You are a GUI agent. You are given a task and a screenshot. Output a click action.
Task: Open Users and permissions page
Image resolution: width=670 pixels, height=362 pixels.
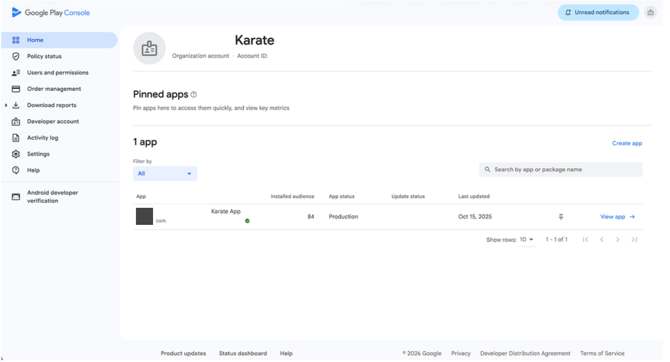[x=59, y=73]
